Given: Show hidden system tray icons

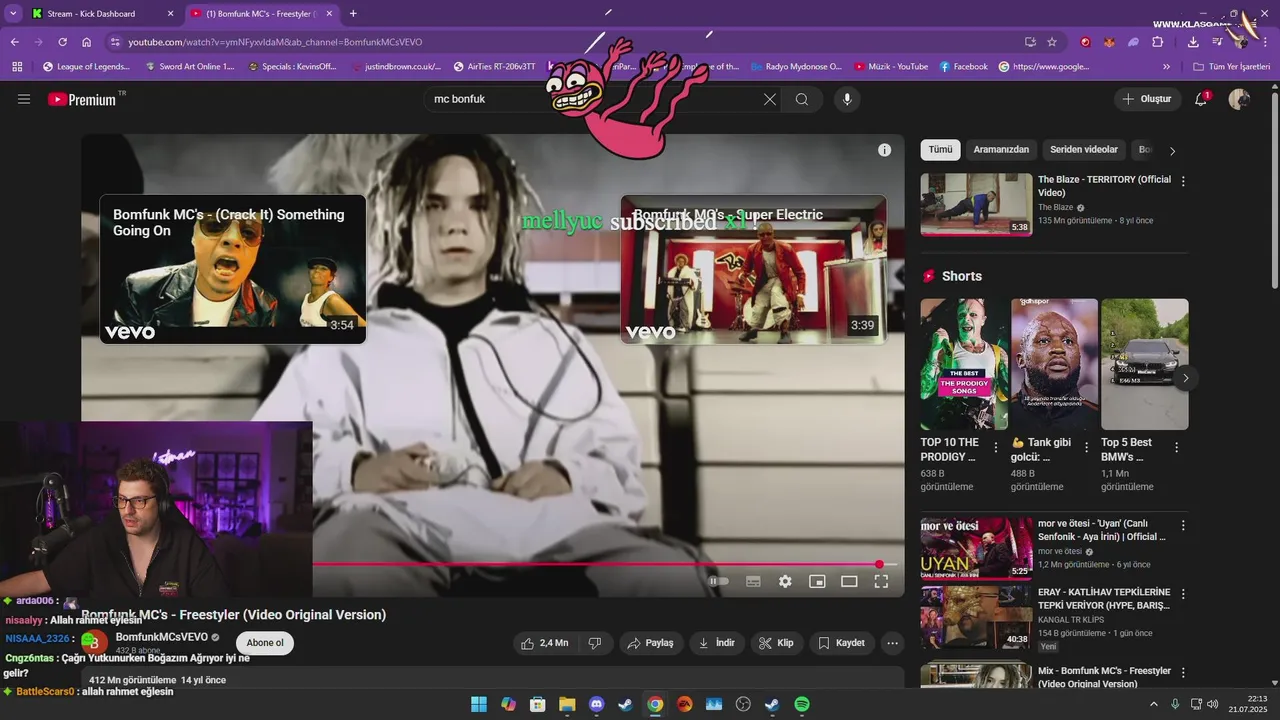Looking at the screenshot, I should pos(1153,704).
